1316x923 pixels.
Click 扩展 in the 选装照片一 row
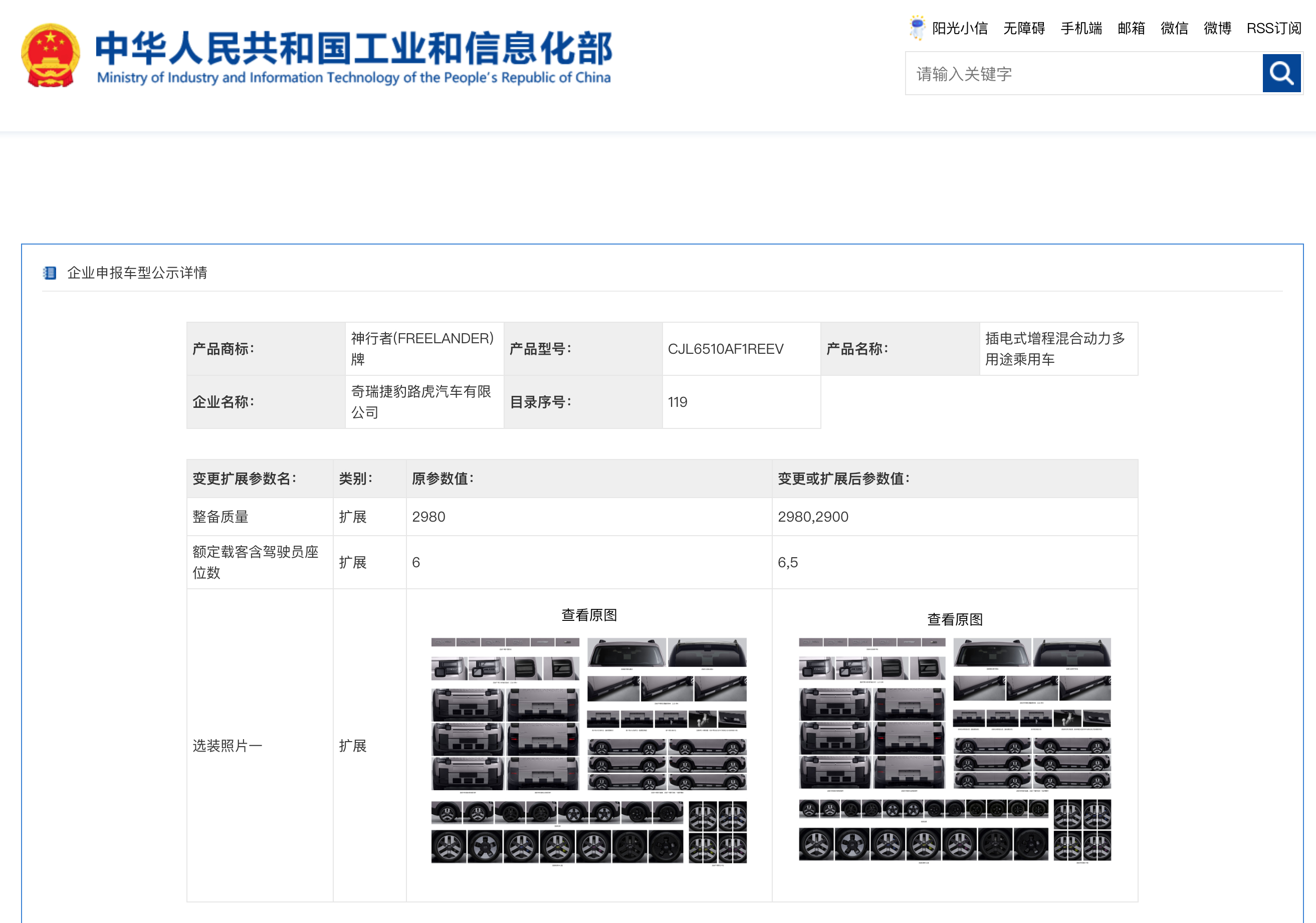pos(352,746)
